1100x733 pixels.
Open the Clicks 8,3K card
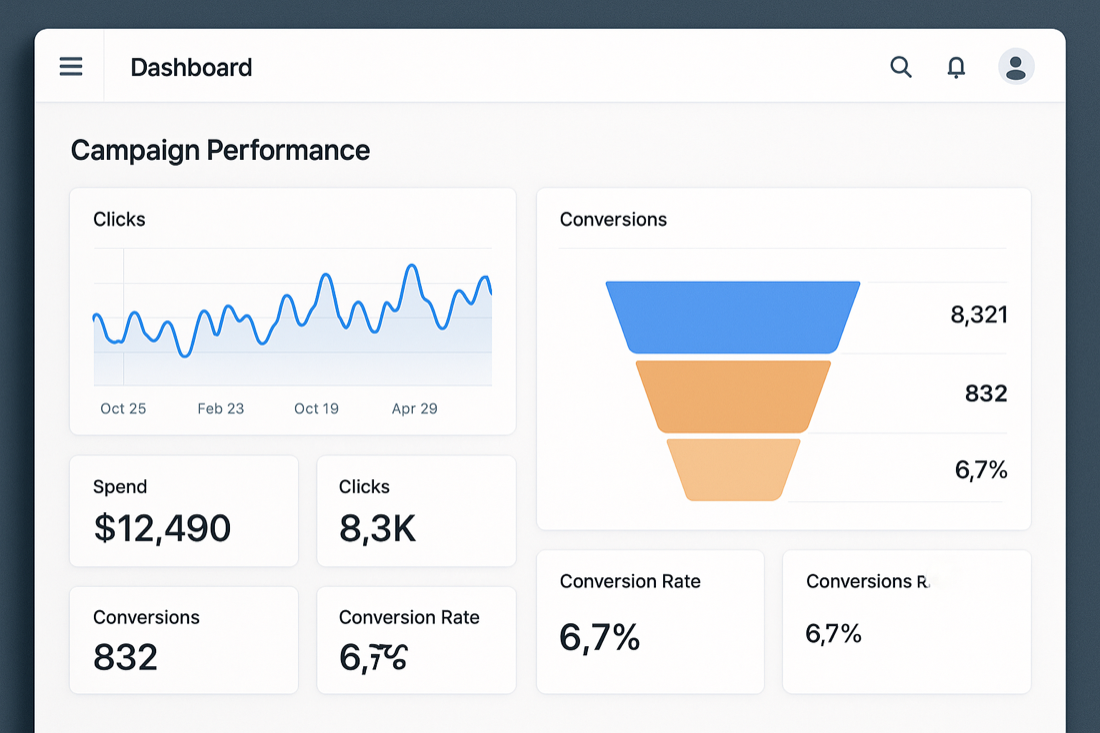(x=416, y=511)
